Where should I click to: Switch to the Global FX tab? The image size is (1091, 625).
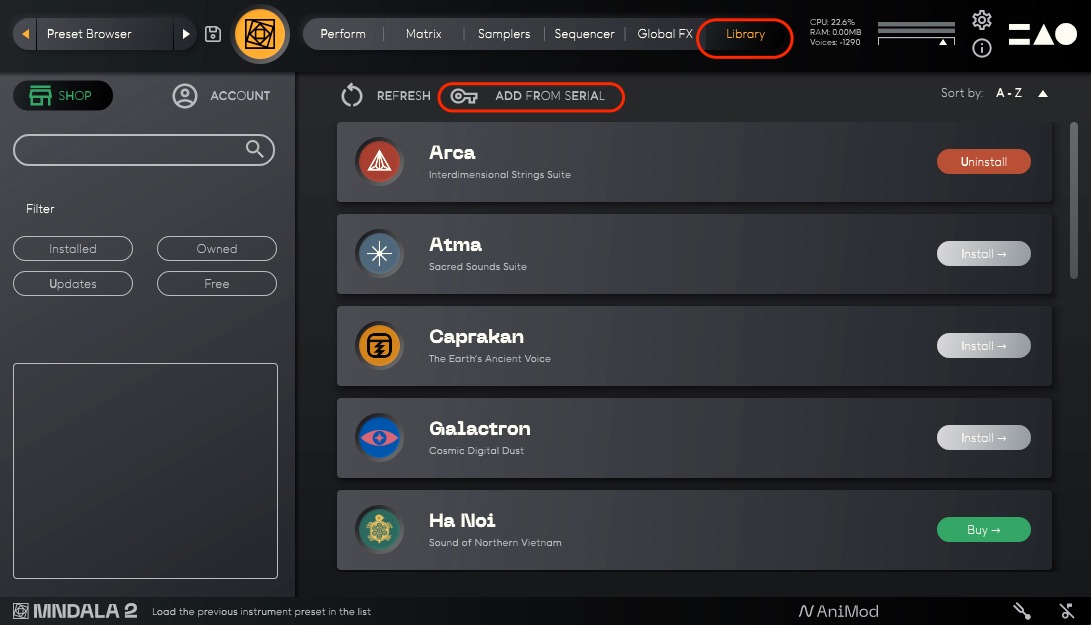click(x=665, y=33)
